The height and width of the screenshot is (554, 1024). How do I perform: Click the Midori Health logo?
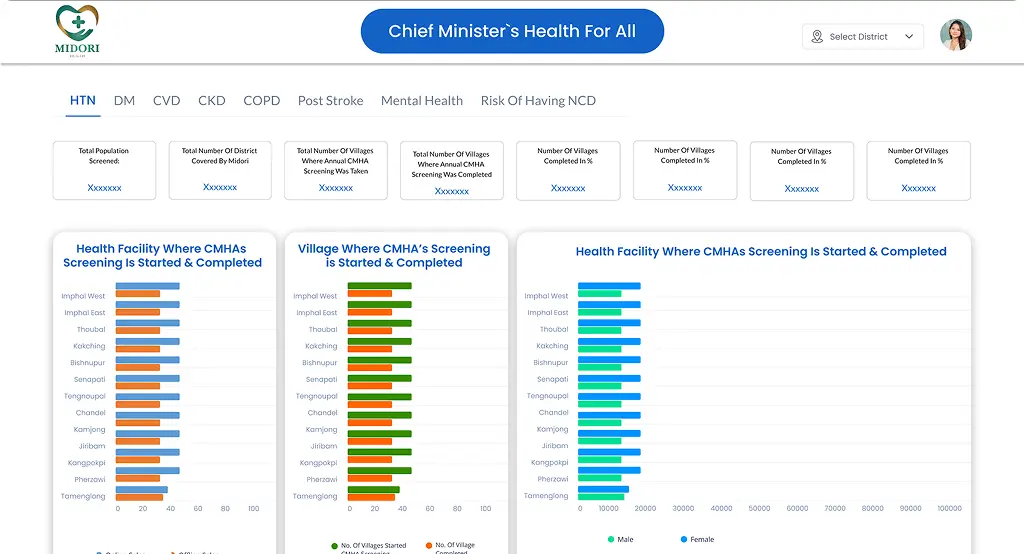77,31
